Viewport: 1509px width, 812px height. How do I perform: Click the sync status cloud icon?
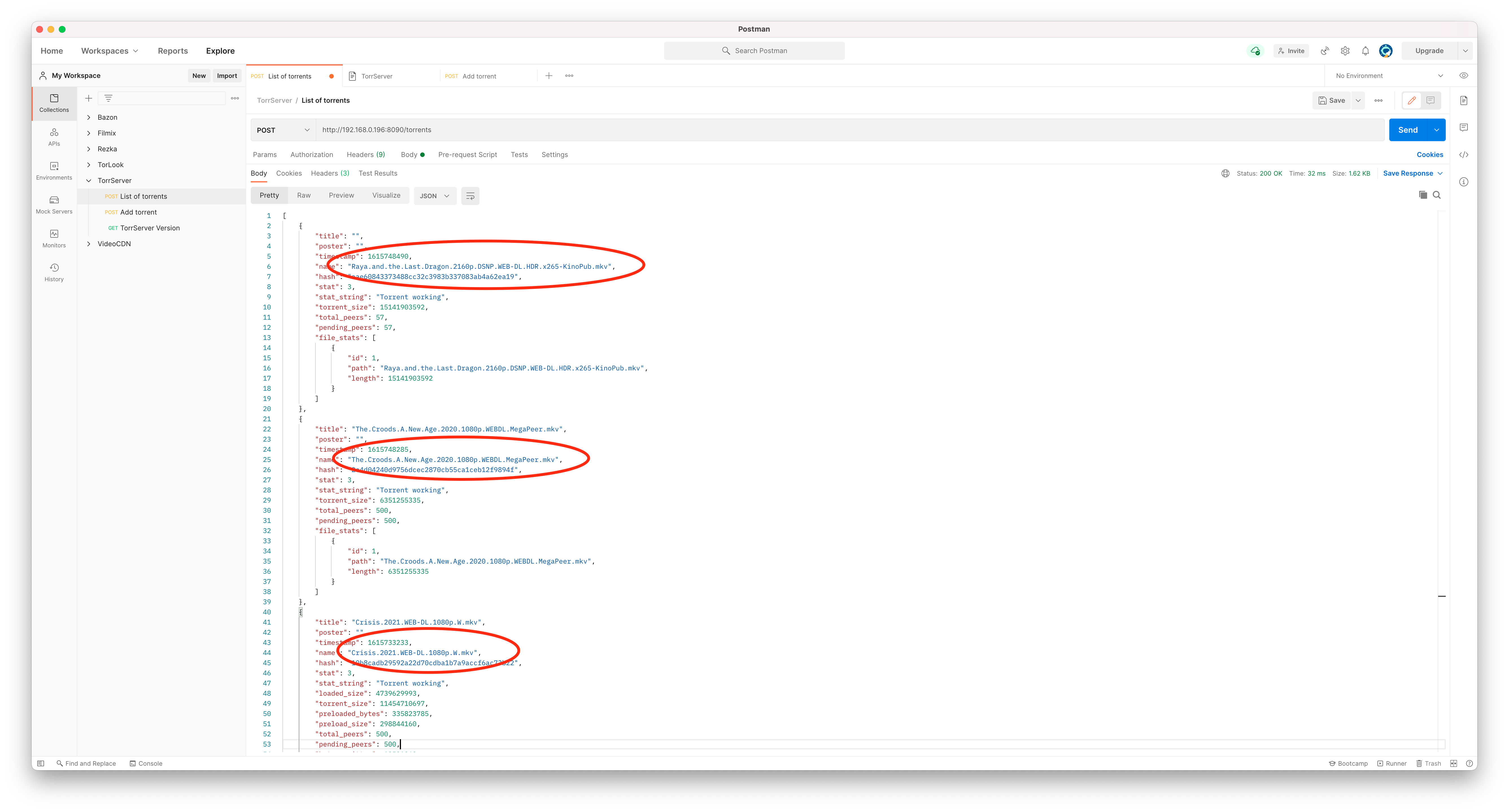(x=1255, y=51)
